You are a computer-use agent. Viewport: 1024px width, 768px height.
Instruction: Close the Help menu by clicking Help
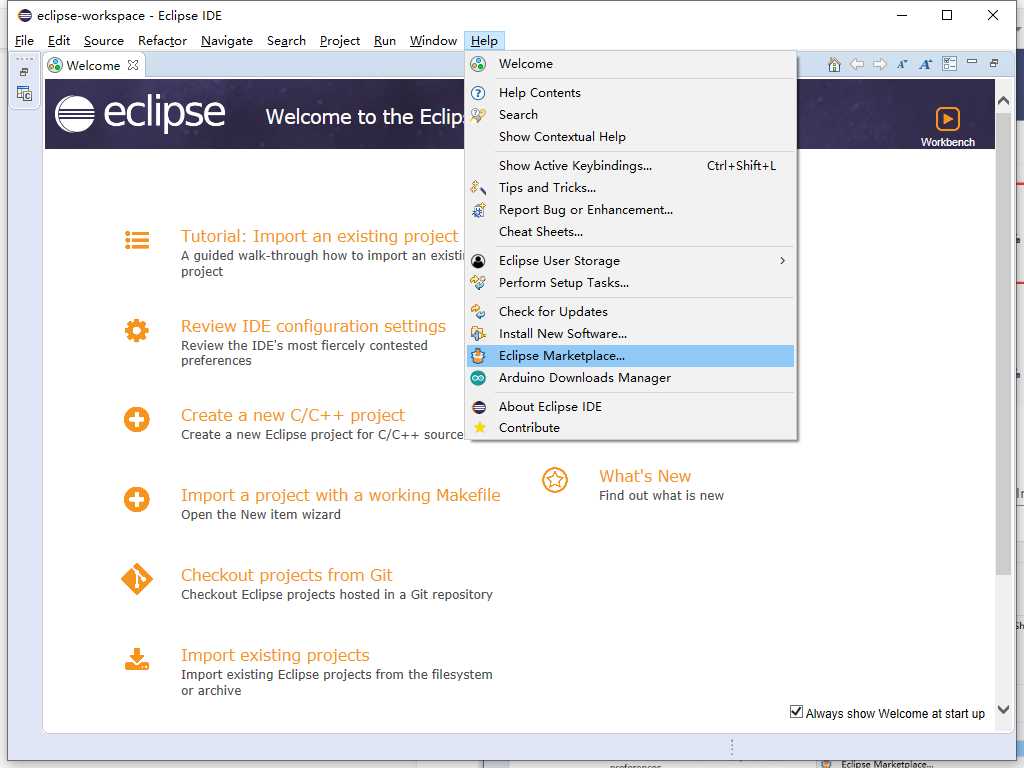pos(484,40)
